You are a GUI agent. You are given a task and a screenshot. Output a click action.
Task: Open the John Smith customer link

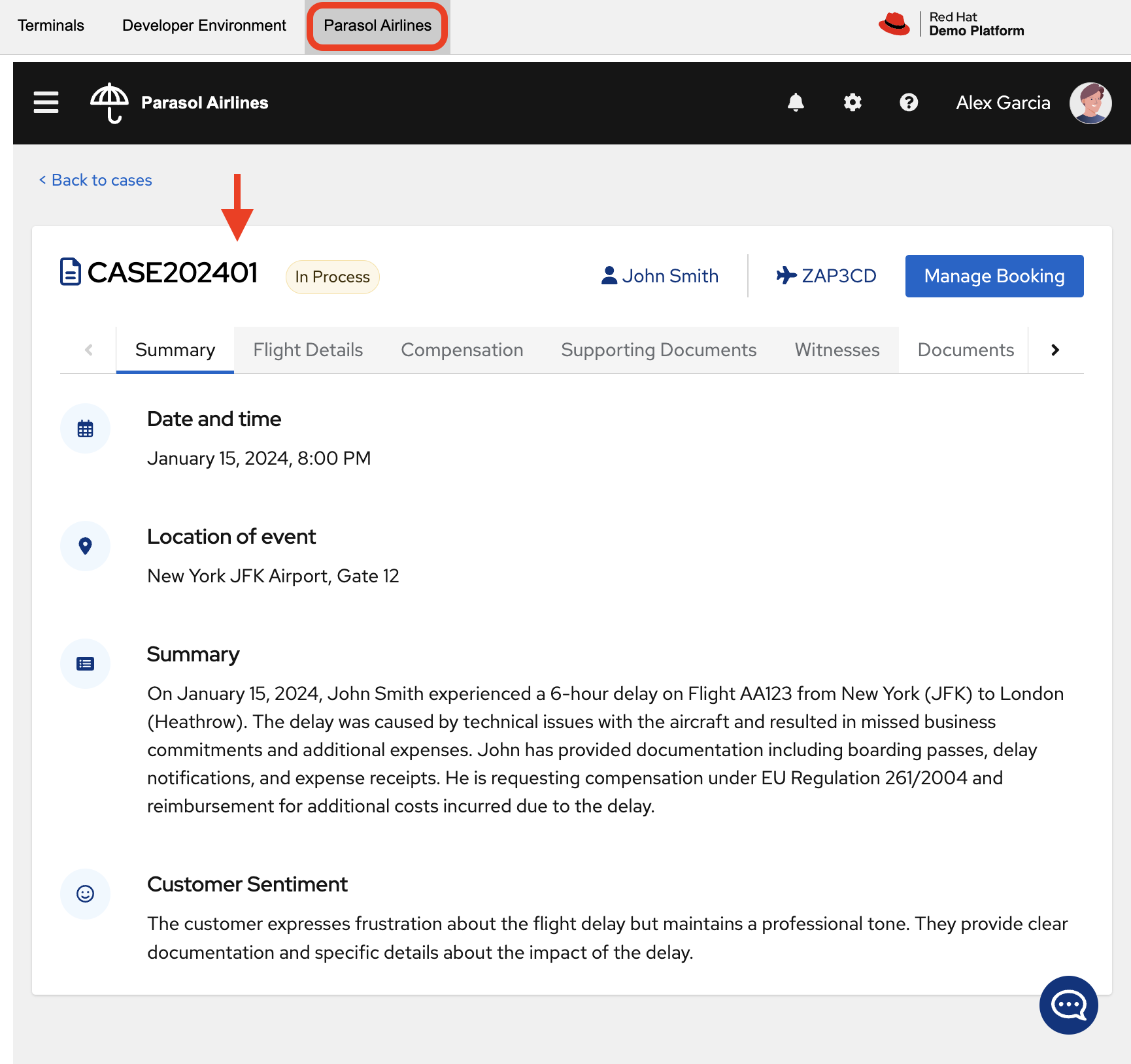point(660,276)
